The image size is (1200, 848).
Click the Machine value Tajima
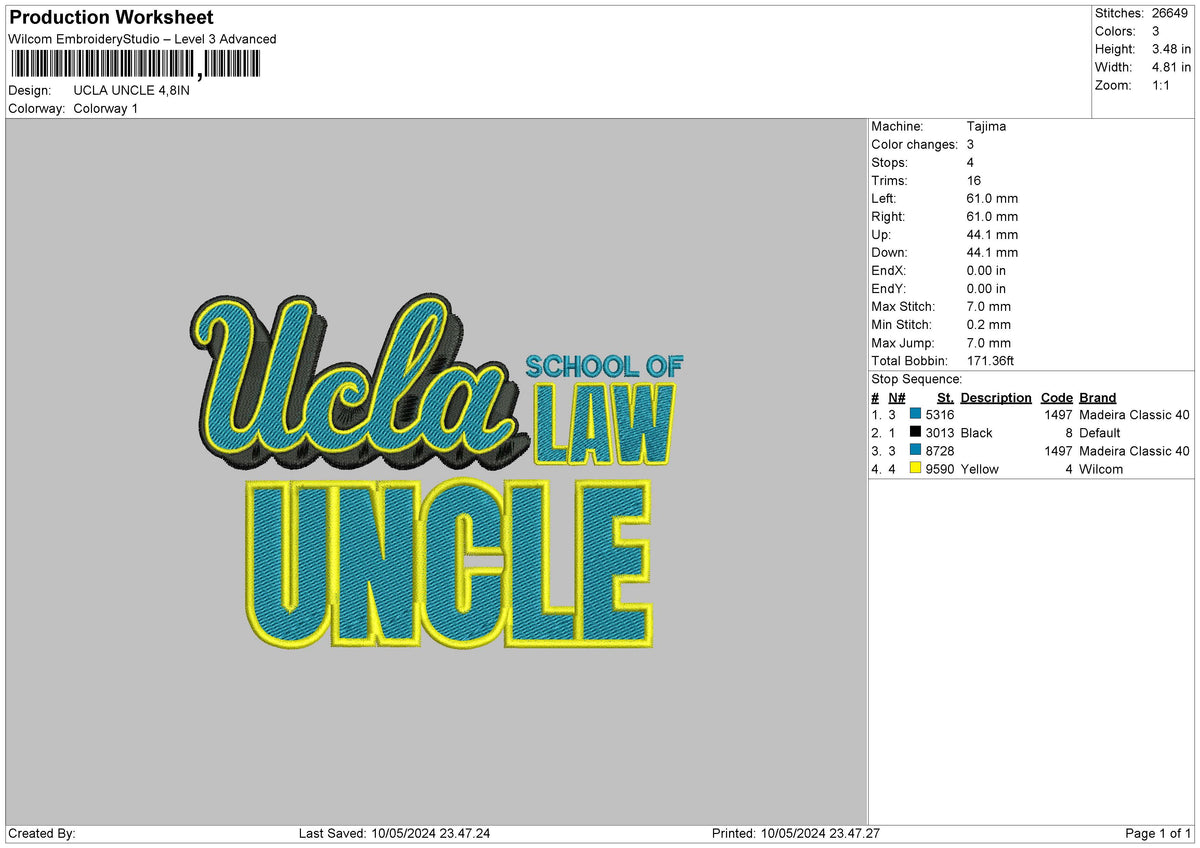986,126
